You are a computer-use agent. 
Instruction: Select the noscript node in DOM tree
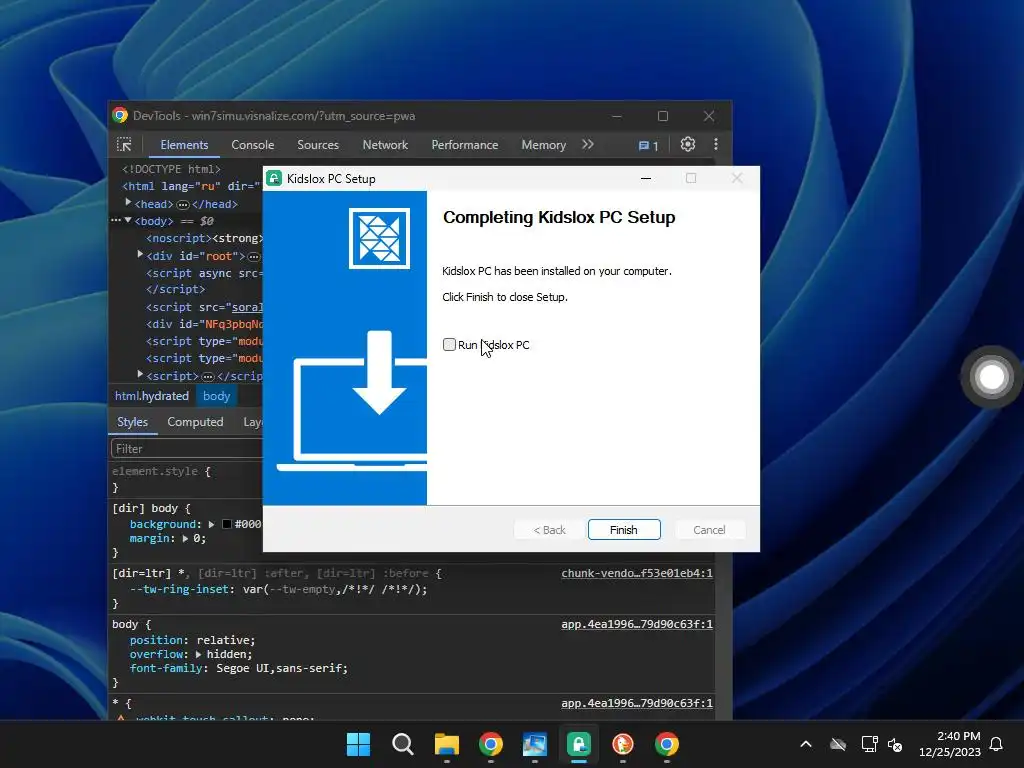[204, 238]
